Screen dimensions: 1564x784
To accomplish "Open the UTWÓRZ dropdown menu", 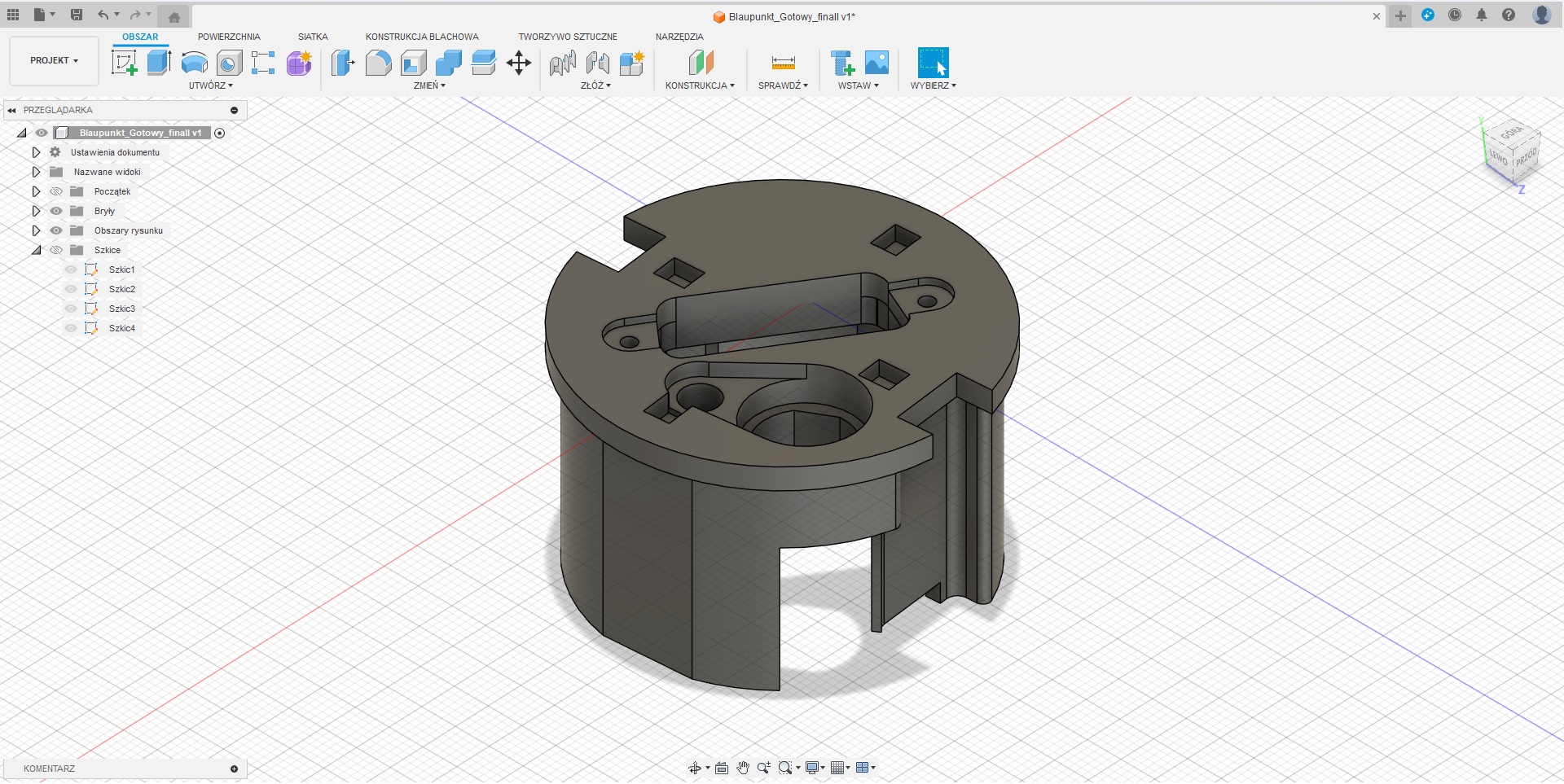I will point(210,85).
